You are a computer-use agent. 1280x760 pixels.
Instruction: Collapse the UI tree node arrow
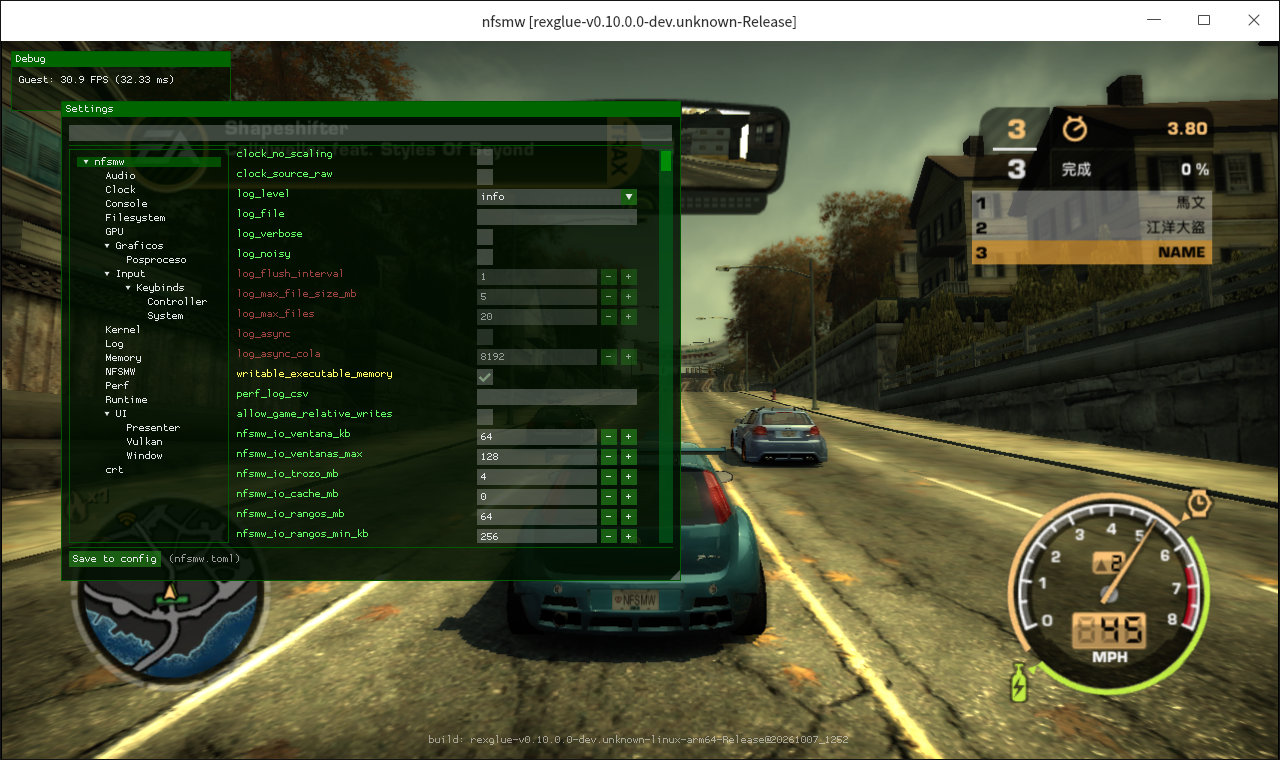tap(108, 414)
